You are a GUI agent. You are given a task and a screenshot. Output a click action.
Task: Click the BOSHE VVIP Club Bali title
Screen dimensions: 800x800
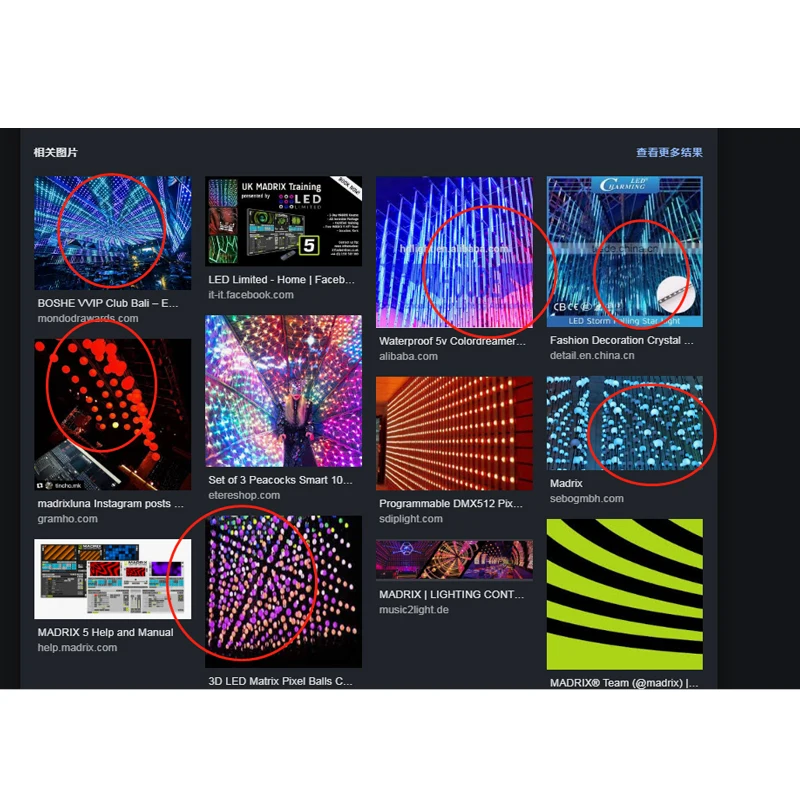click(x=108, y=303)
